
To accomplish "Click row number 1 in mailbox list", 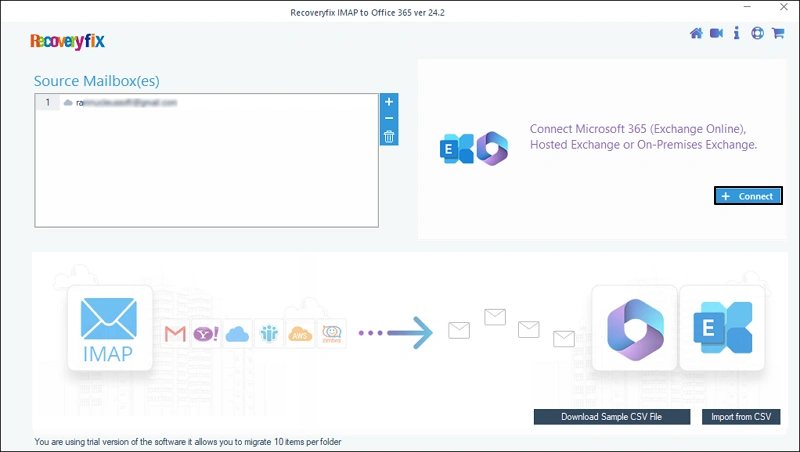I will (48, 103).
